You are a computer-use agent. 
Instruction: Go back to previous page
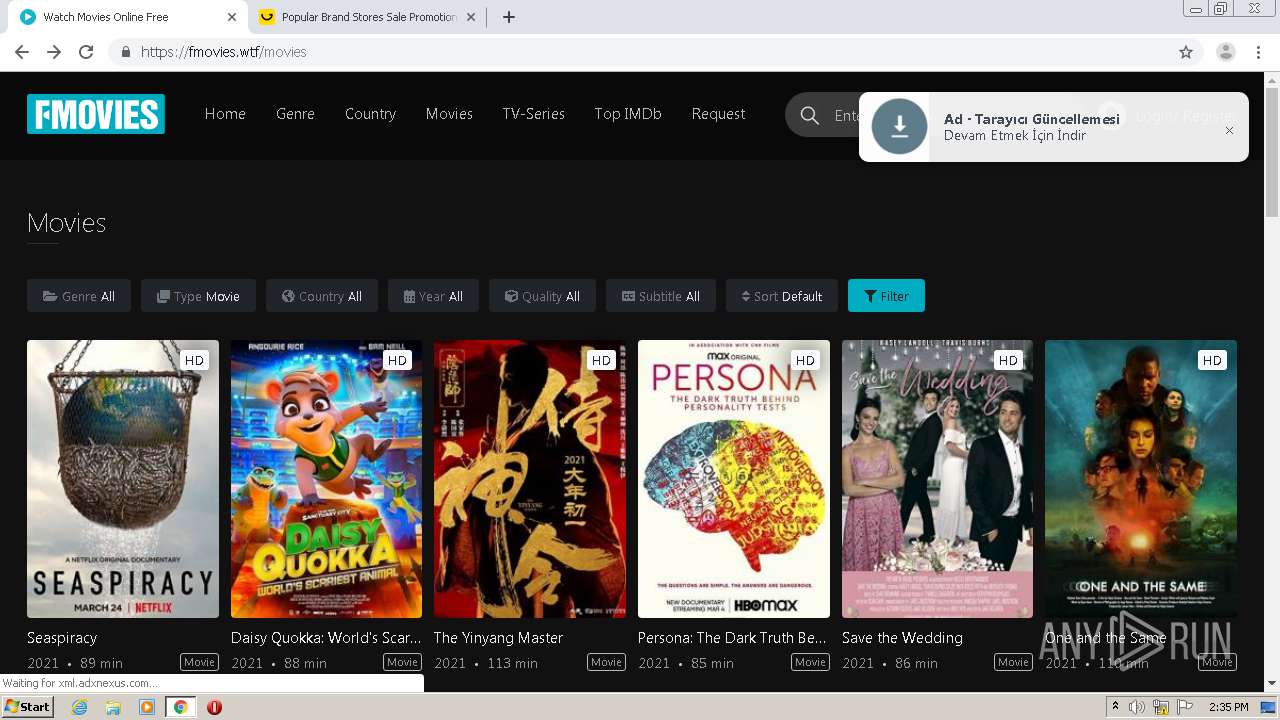point(22,52)
